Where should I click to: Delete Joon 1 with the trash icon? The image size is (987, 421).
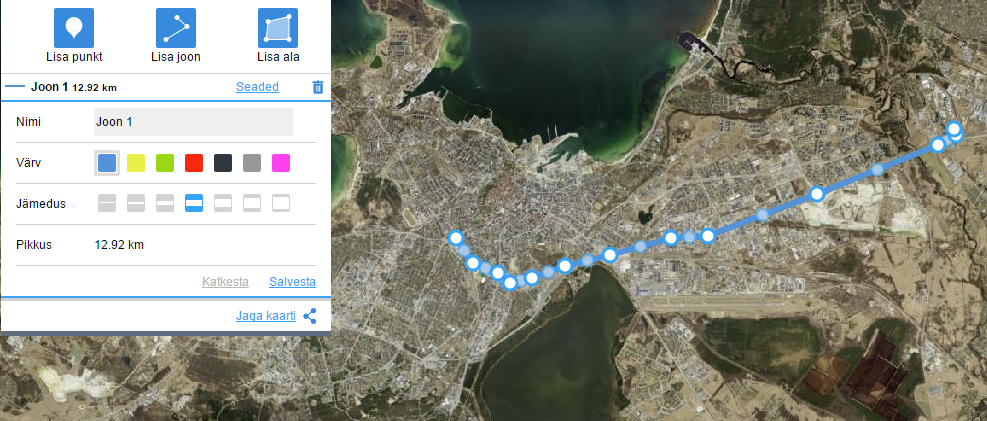click(x=318, y=87)
